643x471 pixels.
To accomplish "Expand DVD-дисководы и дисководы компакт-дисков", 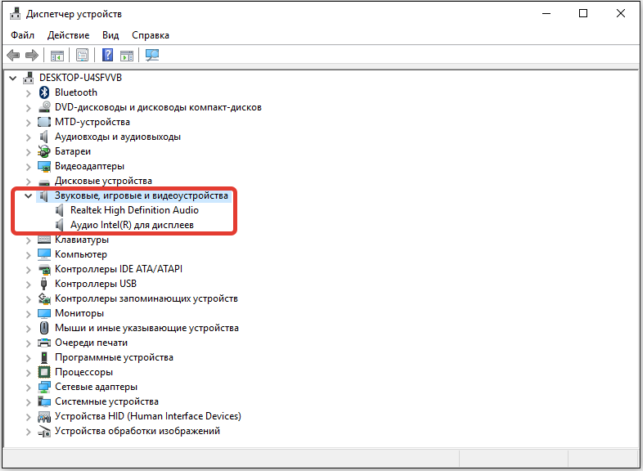I will (x=28, y=108).
